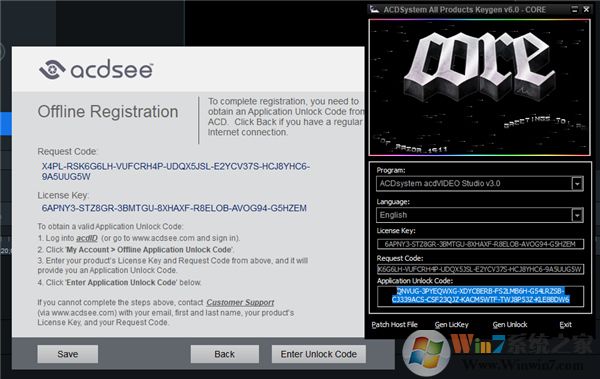Expand the Language dropdown arrow
This screenshot has height=379, width=600.
click(x=577, y=215)
